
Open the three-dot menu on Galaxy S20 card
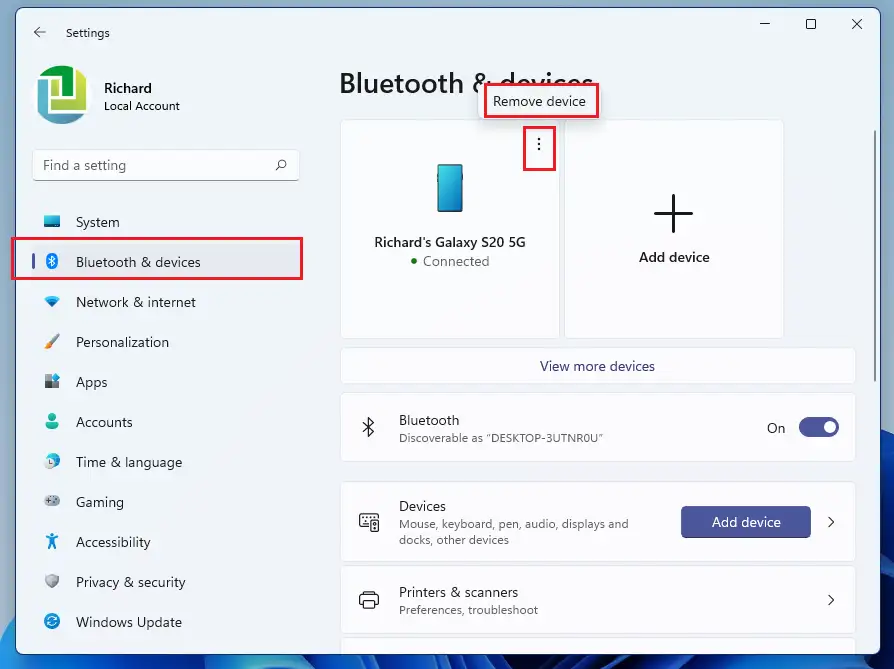coord(539,145)
